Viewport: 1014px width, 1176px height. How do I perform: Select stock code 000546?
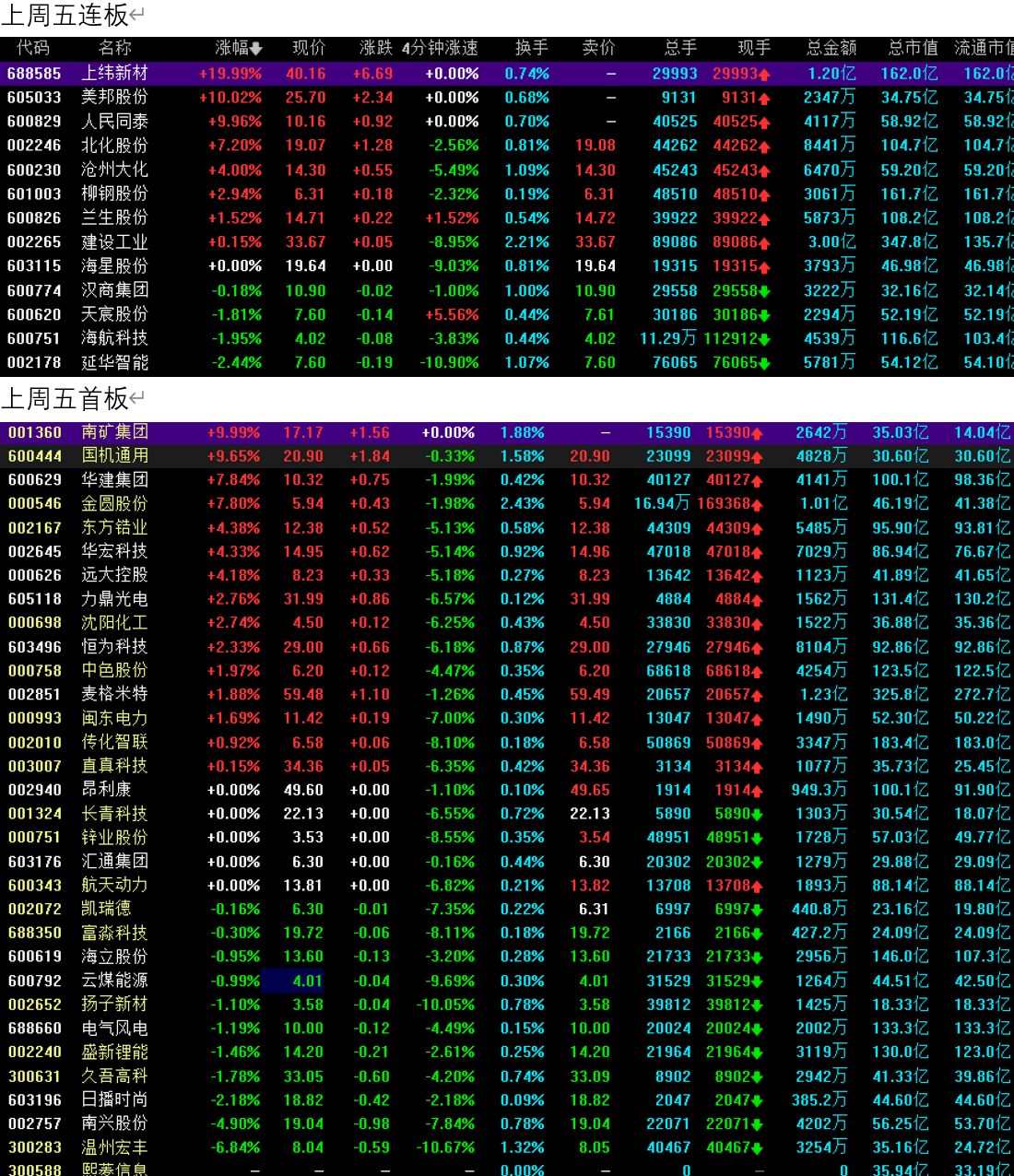pyautogui.click(x=34, y=504)
